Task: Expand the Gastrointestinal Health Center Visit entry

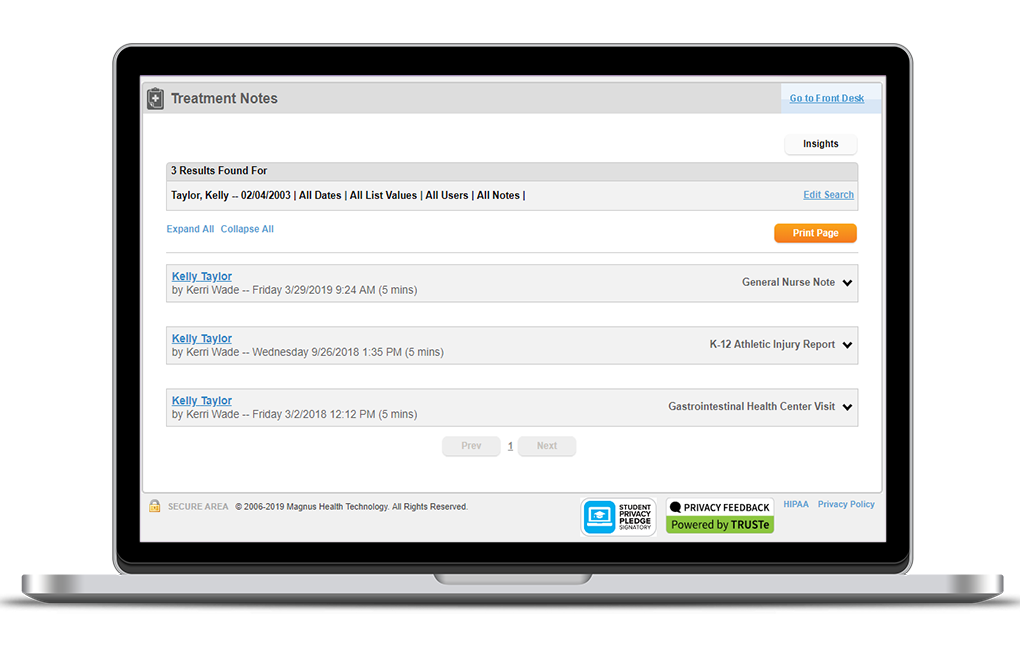Action: [845, 406]
